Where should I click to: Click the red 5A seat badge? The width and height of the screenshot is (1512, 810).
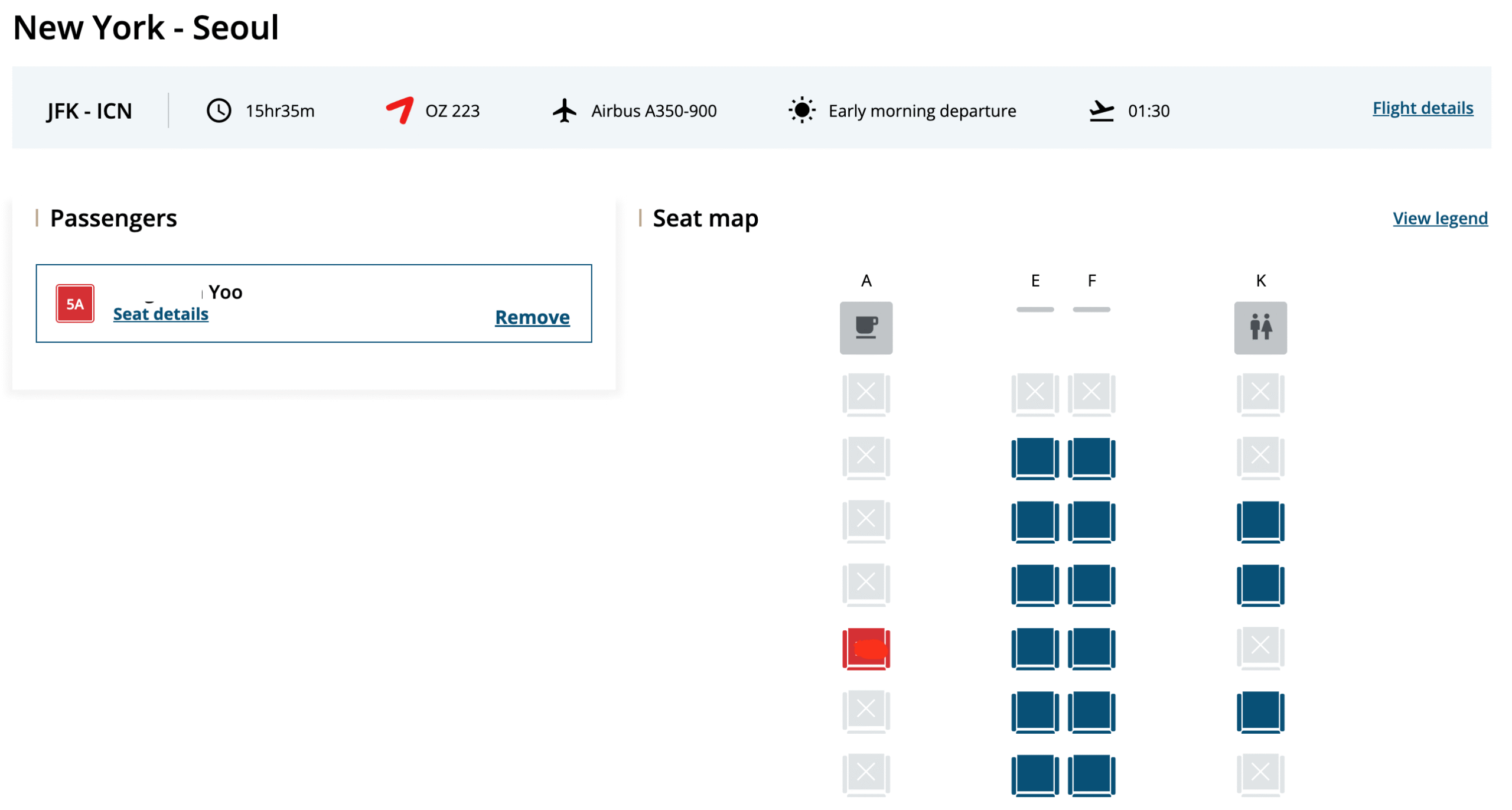click(75, 304)
